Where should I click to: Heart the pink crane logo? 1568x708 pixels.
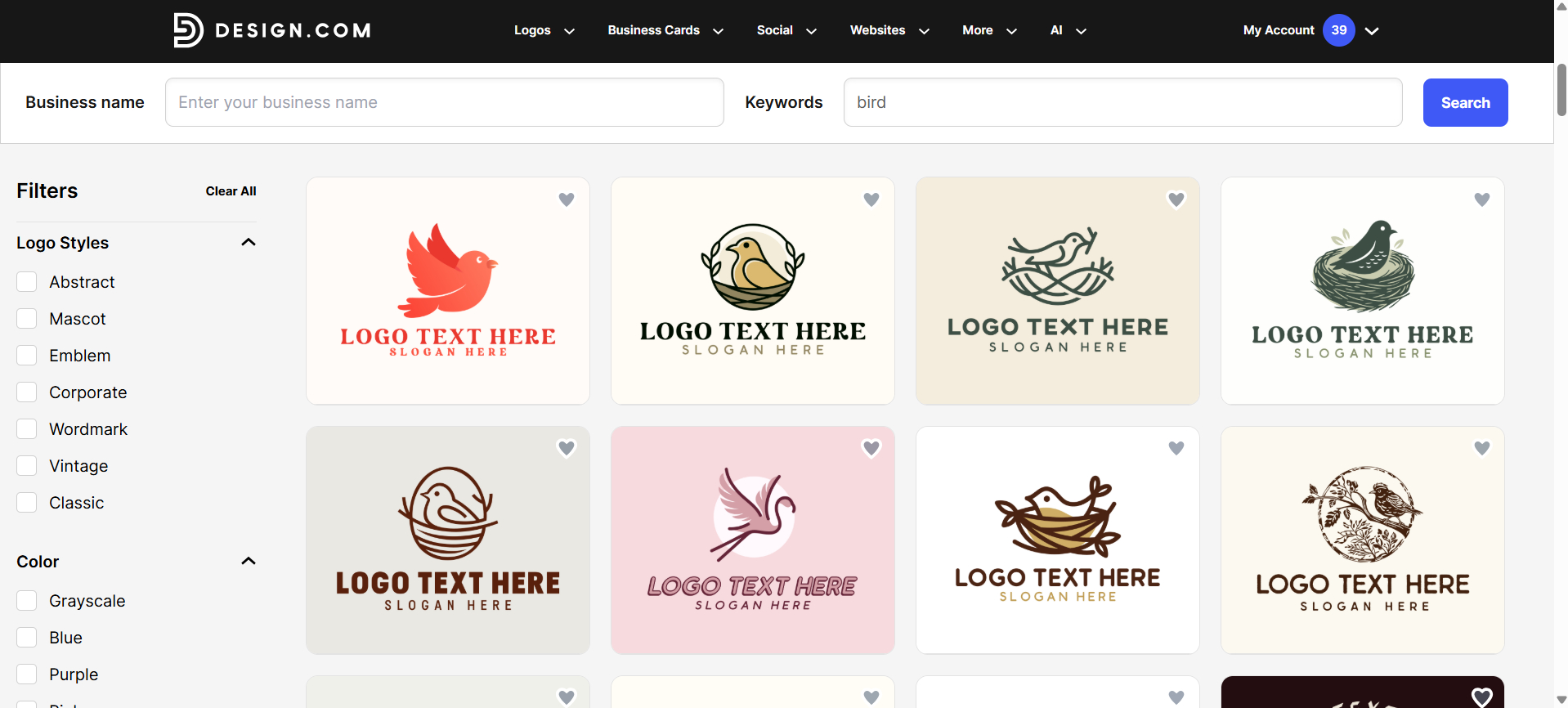(871, 448)
